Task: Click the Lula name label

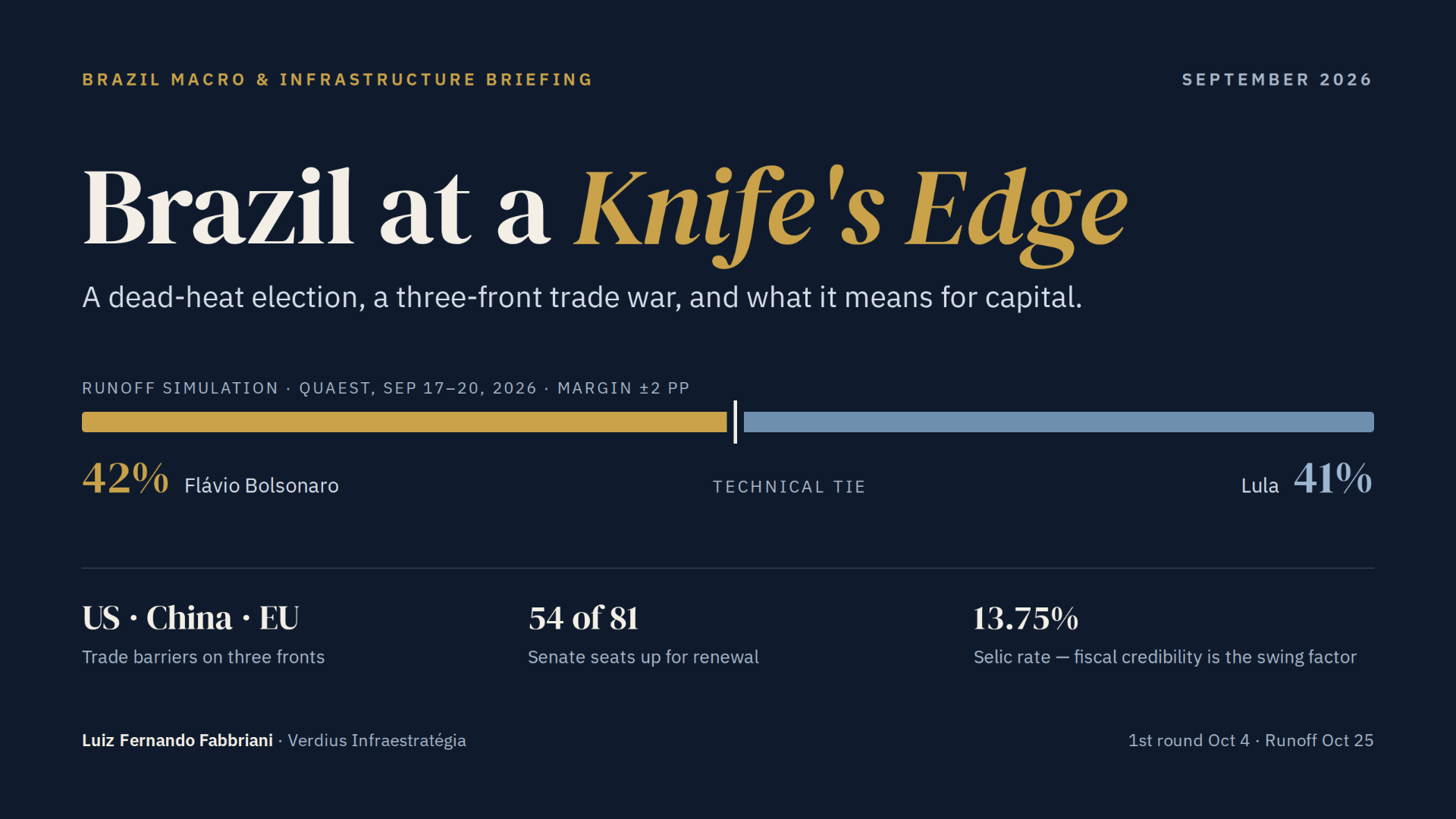Action: click(1260, 485)
